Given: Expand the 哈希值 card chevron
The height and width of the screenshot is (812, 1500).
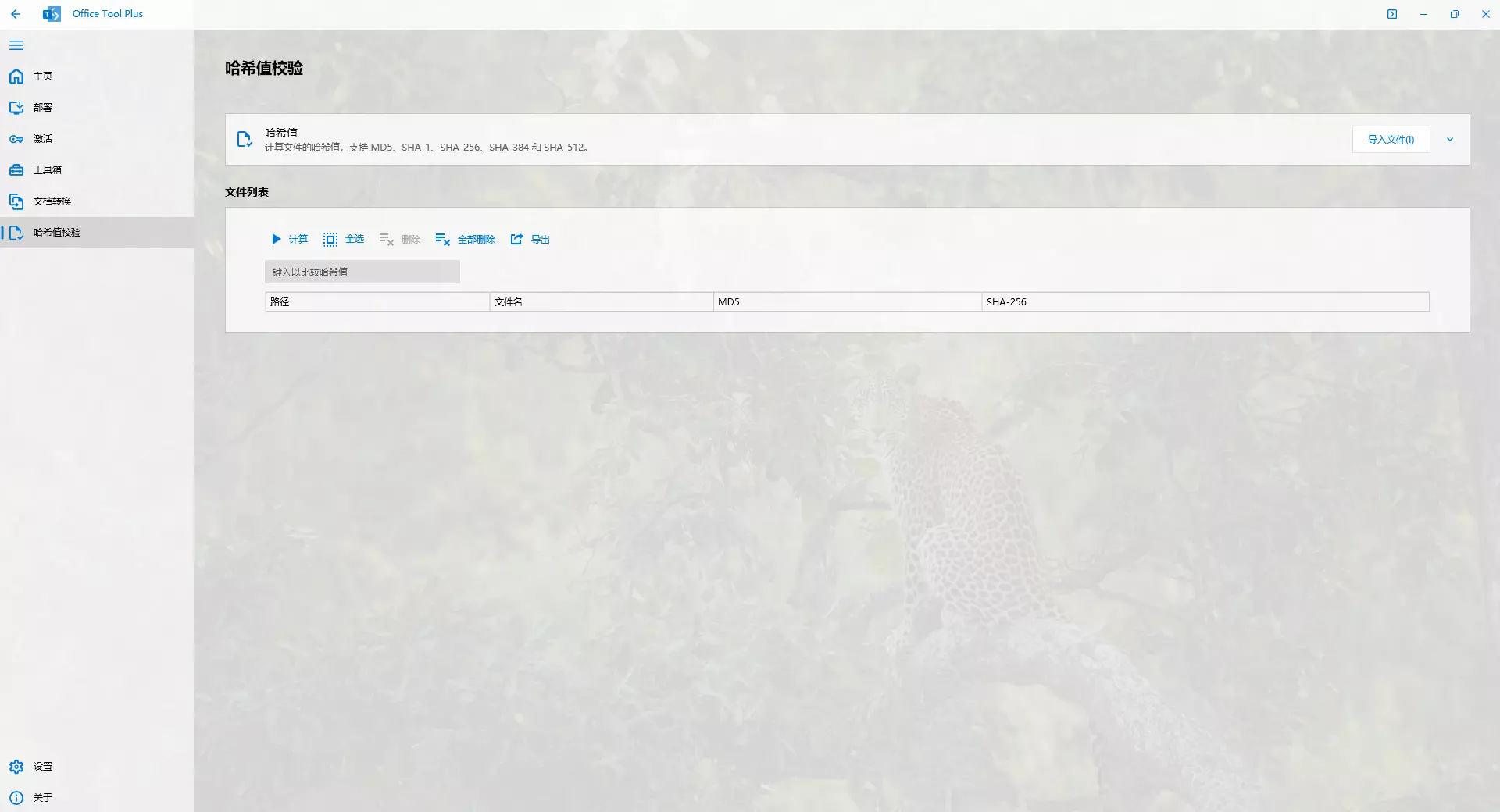Looking at the screenshot, I should coord(1450,140).
